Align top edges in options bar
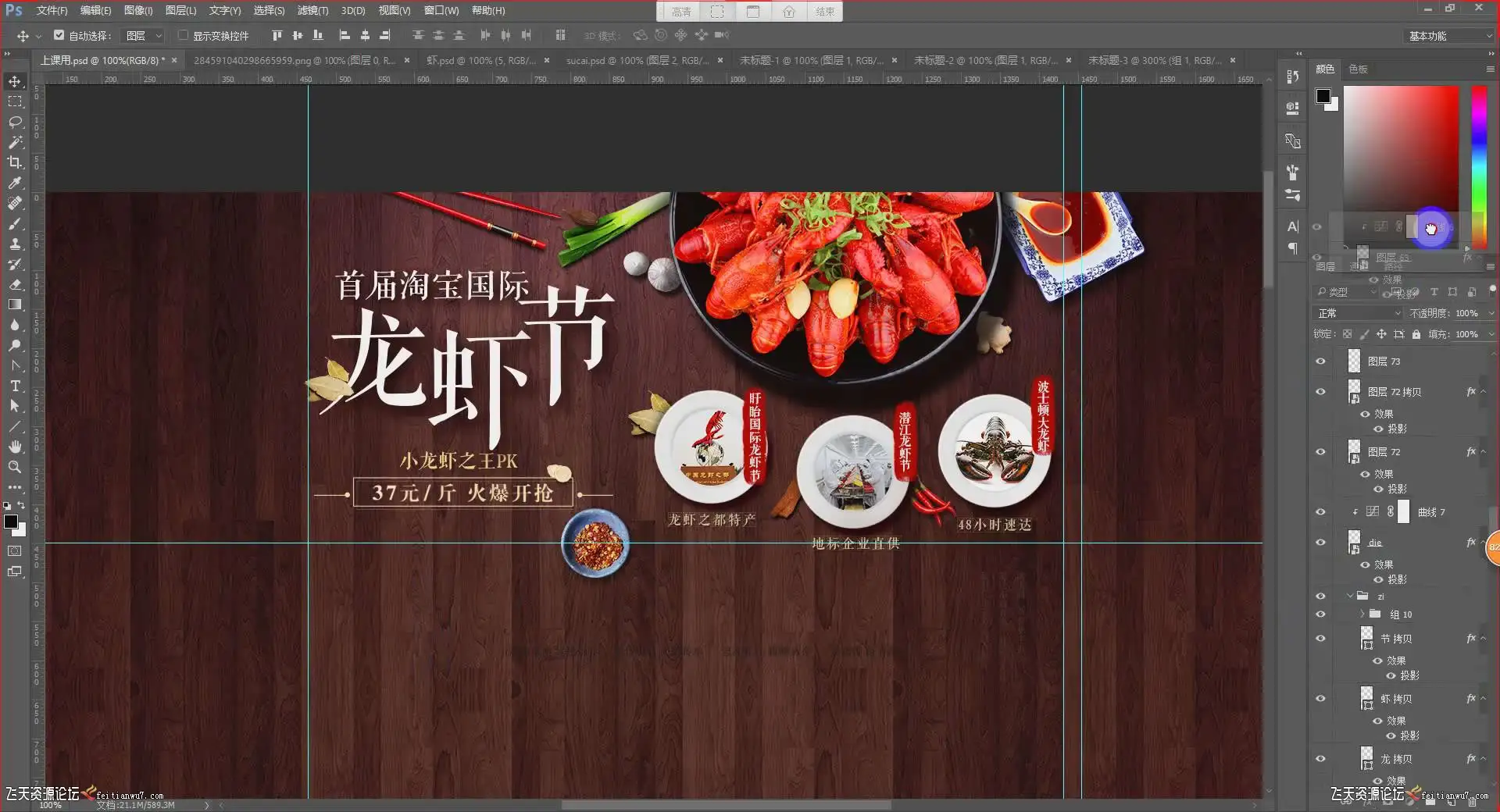Image resolution: width=1500 pixels, height=812 pixels. click(277, 35)
